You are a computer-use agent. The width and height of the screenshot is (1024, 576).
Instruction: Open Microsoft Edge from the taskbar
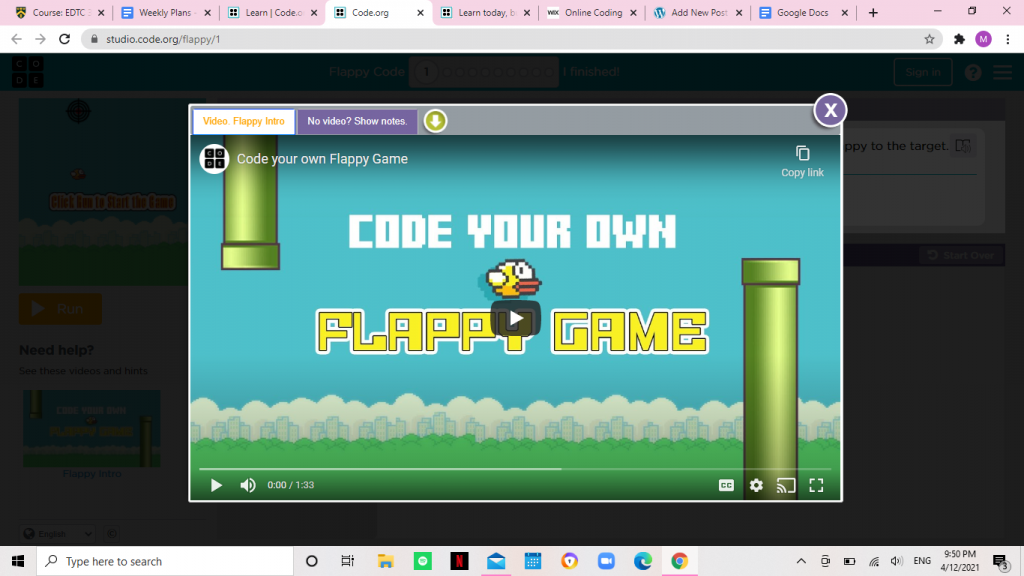[x=643, y=561]
